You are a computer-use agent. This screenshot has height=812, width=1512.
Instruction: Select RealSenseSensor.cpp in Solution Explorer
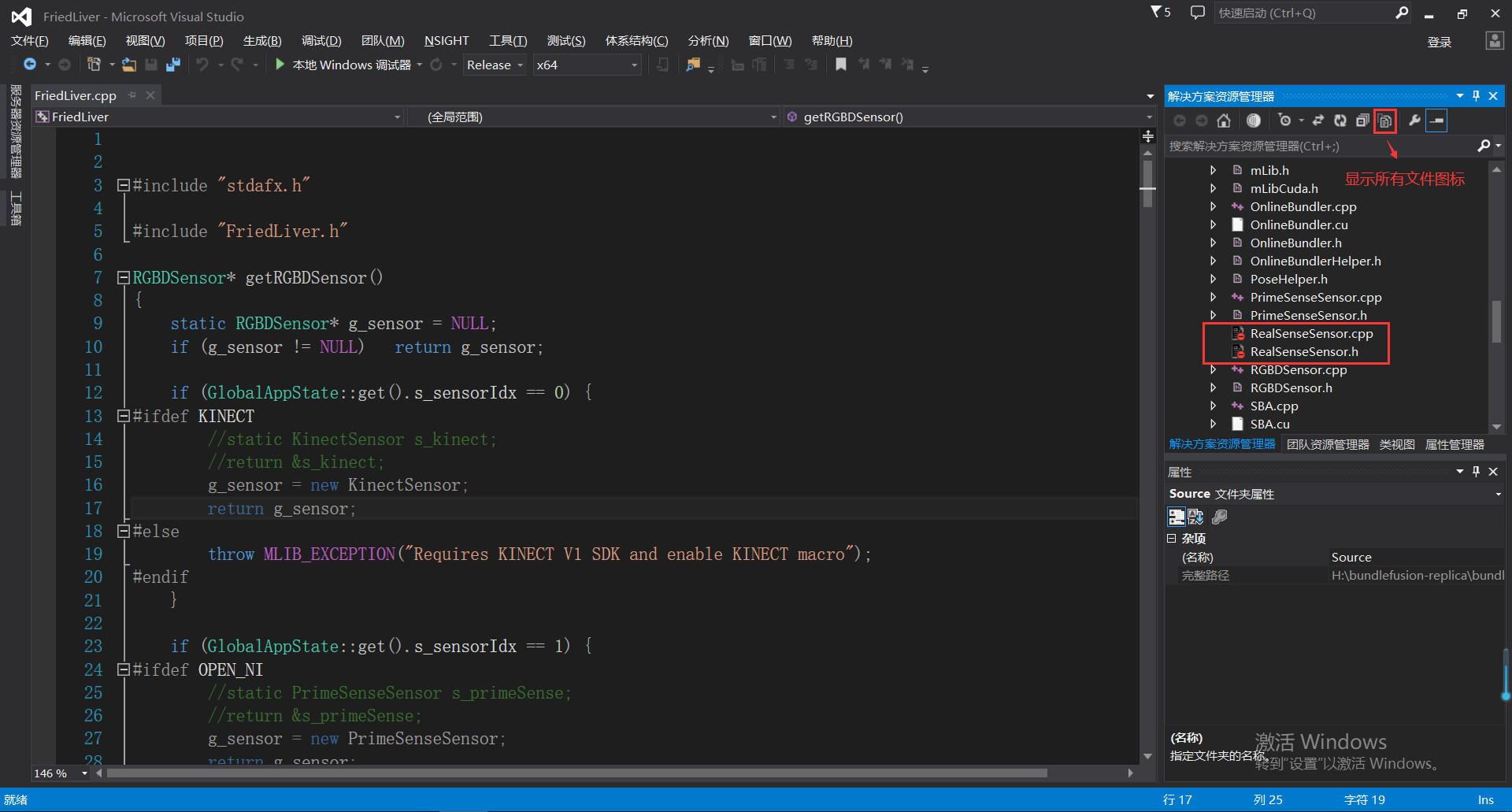(x=1311, y=333)
